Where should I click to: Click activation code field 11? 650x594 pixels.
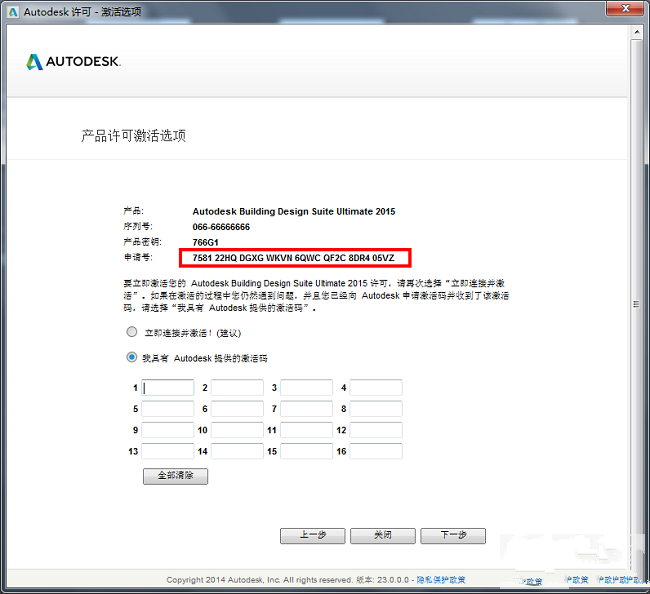[306, 430]
